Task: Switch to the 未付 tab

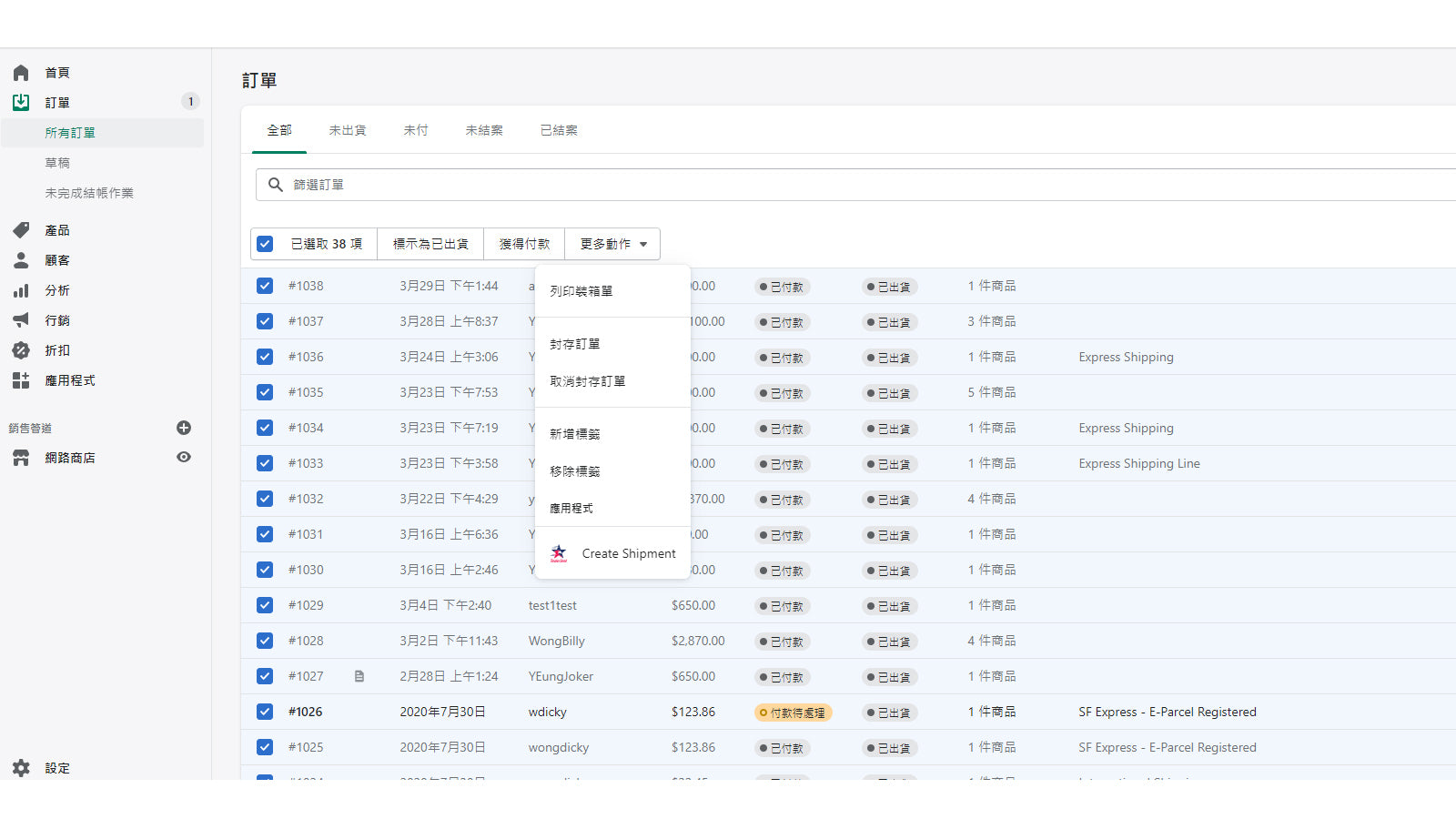Action: click(x=416, y=130)
